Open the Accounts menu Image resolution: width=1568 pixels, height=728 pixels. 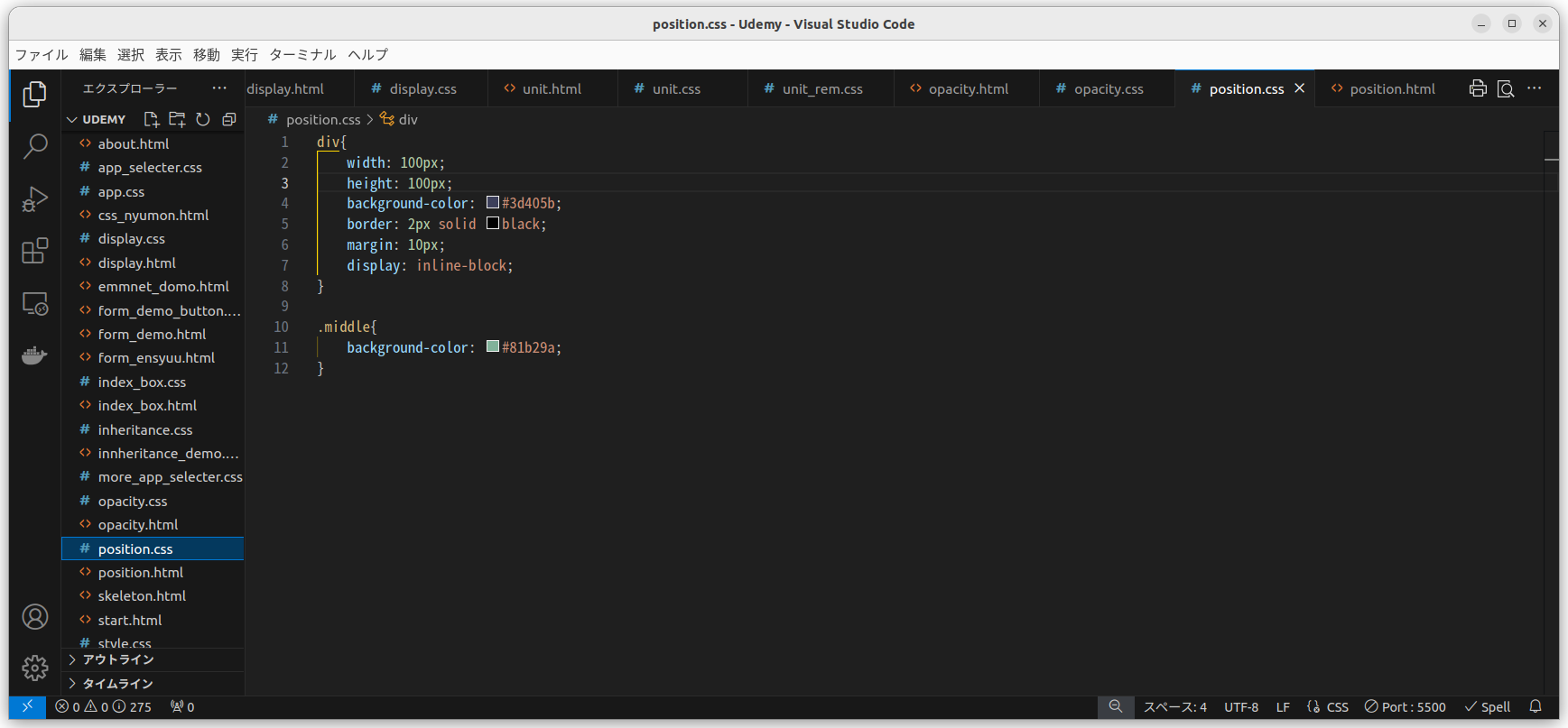click(x=34, y=617)
